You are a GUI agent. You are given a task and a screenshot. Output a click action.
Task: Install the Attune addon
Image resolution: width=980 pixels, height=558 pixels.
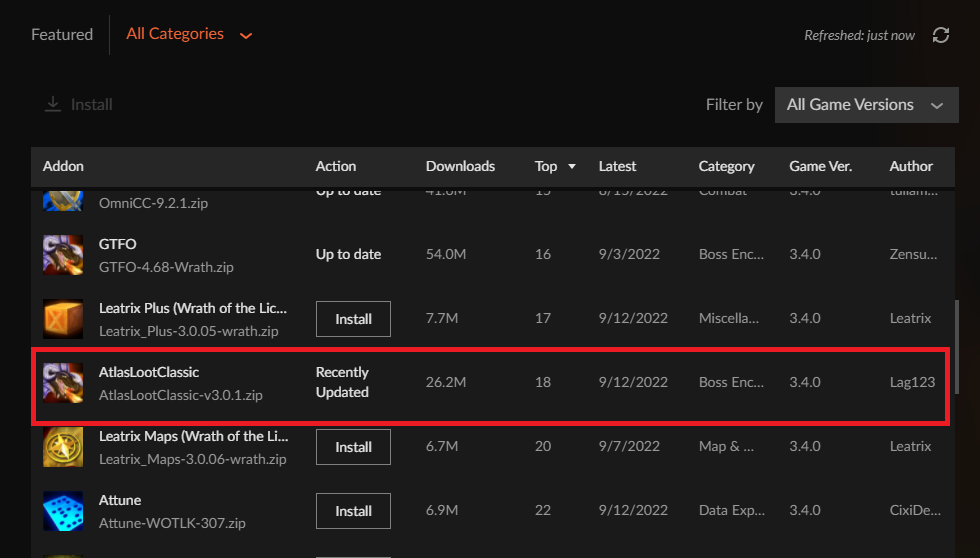pyautogui.click(x=353, y=511)
